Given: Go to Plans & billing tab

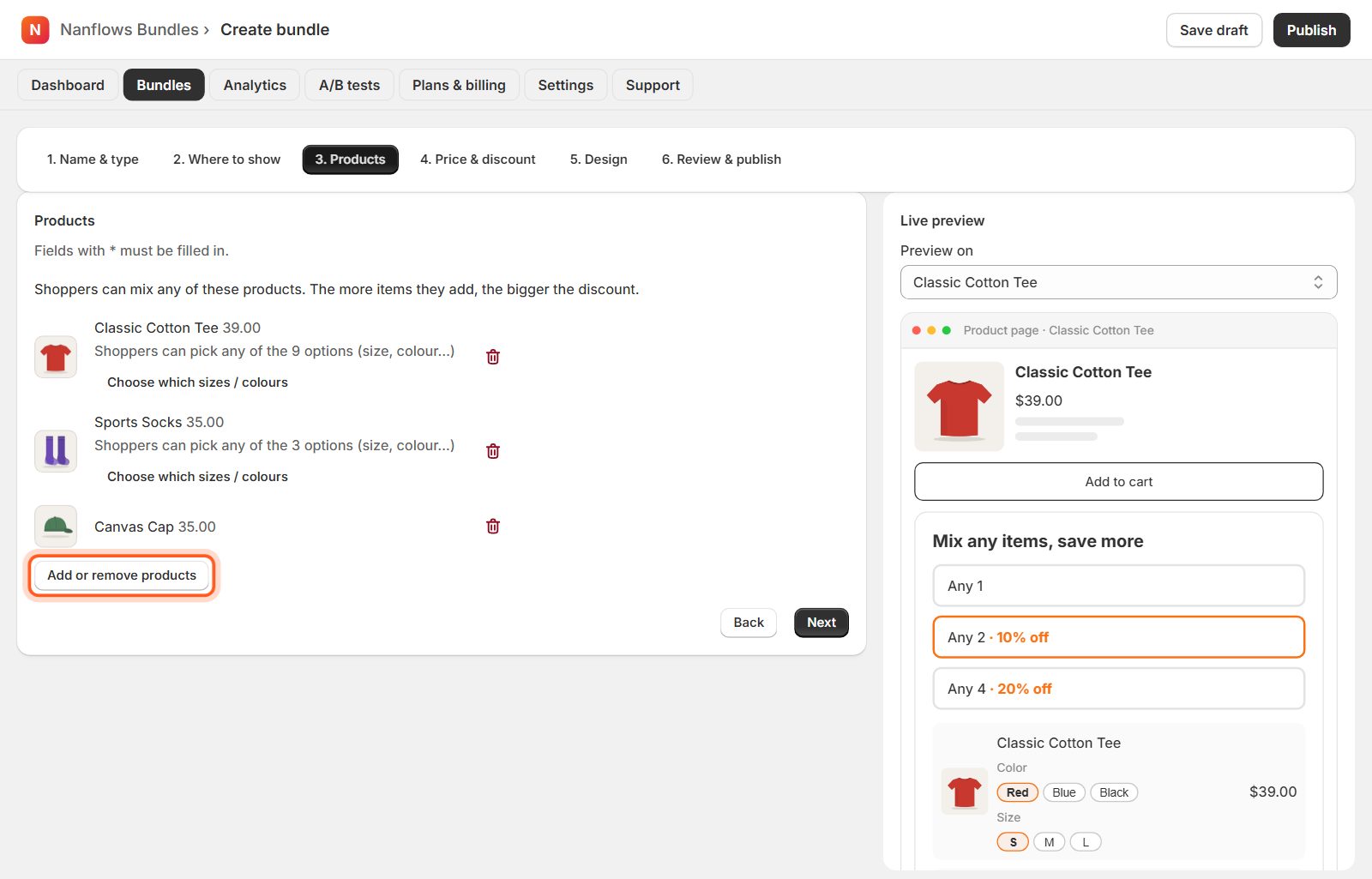Looking at the screenshot, I should click(459, 85).
